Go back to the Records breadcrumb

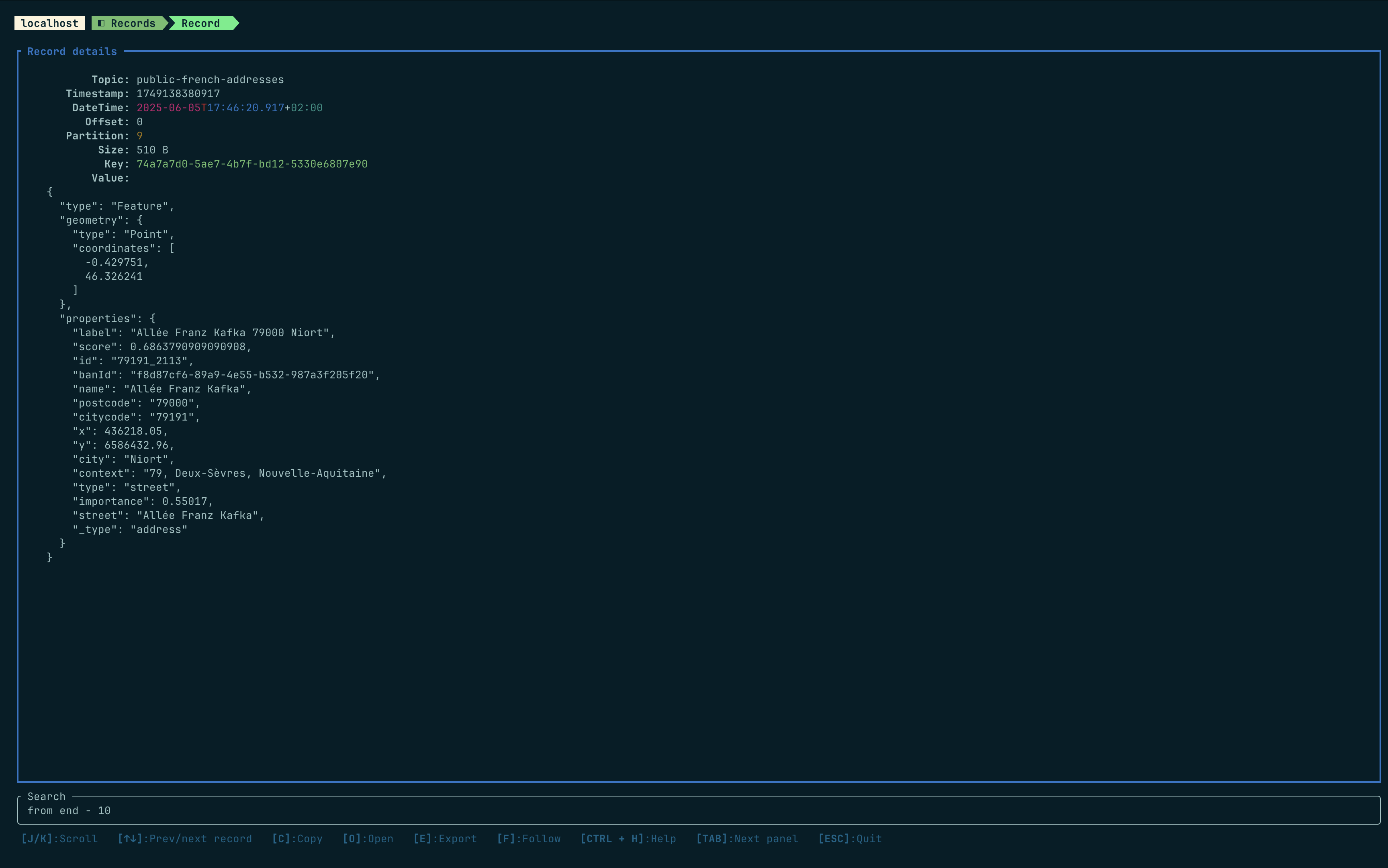pyautogui.click(x=133, y=24)
